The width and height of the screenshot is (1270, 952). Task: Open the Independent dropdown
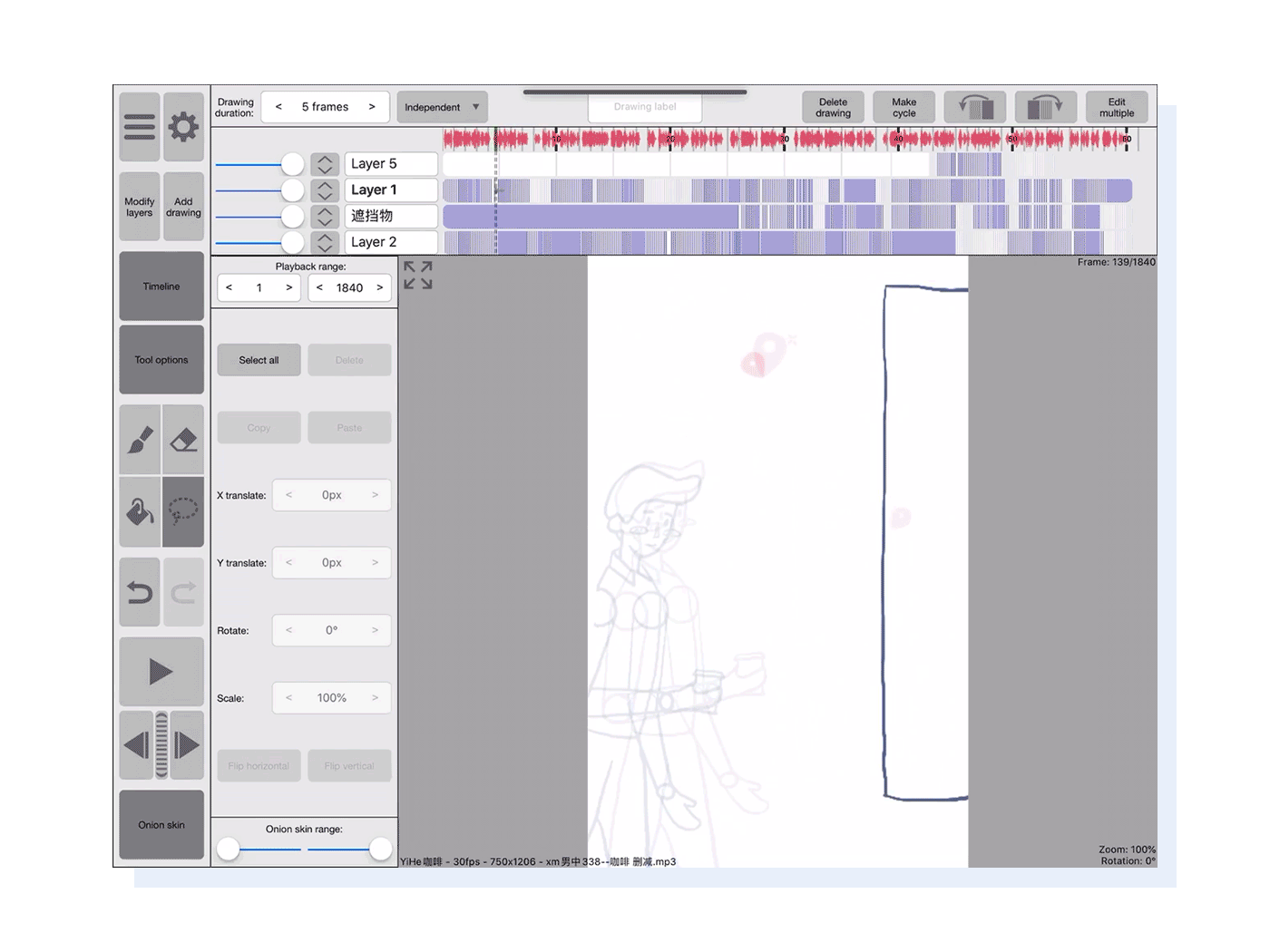[442, 106]
